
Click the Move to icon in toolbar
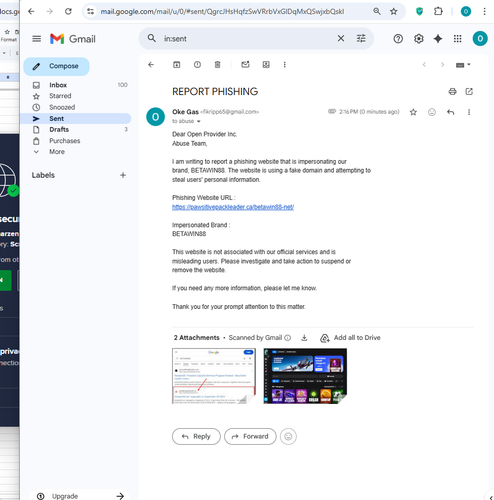click(x=266, y=65)
